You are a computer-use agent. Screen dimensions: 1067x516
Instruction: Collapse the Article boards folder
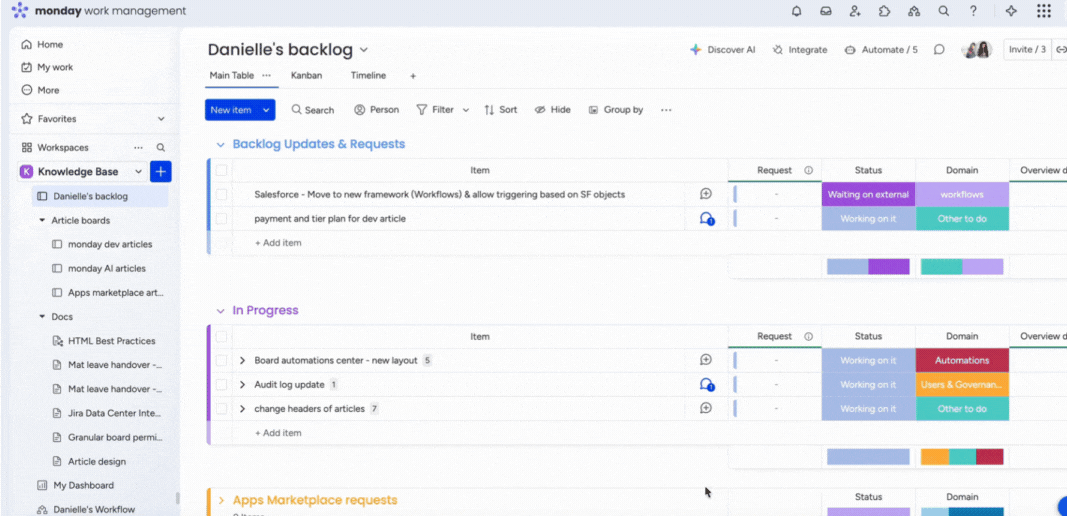click(42, 221)
